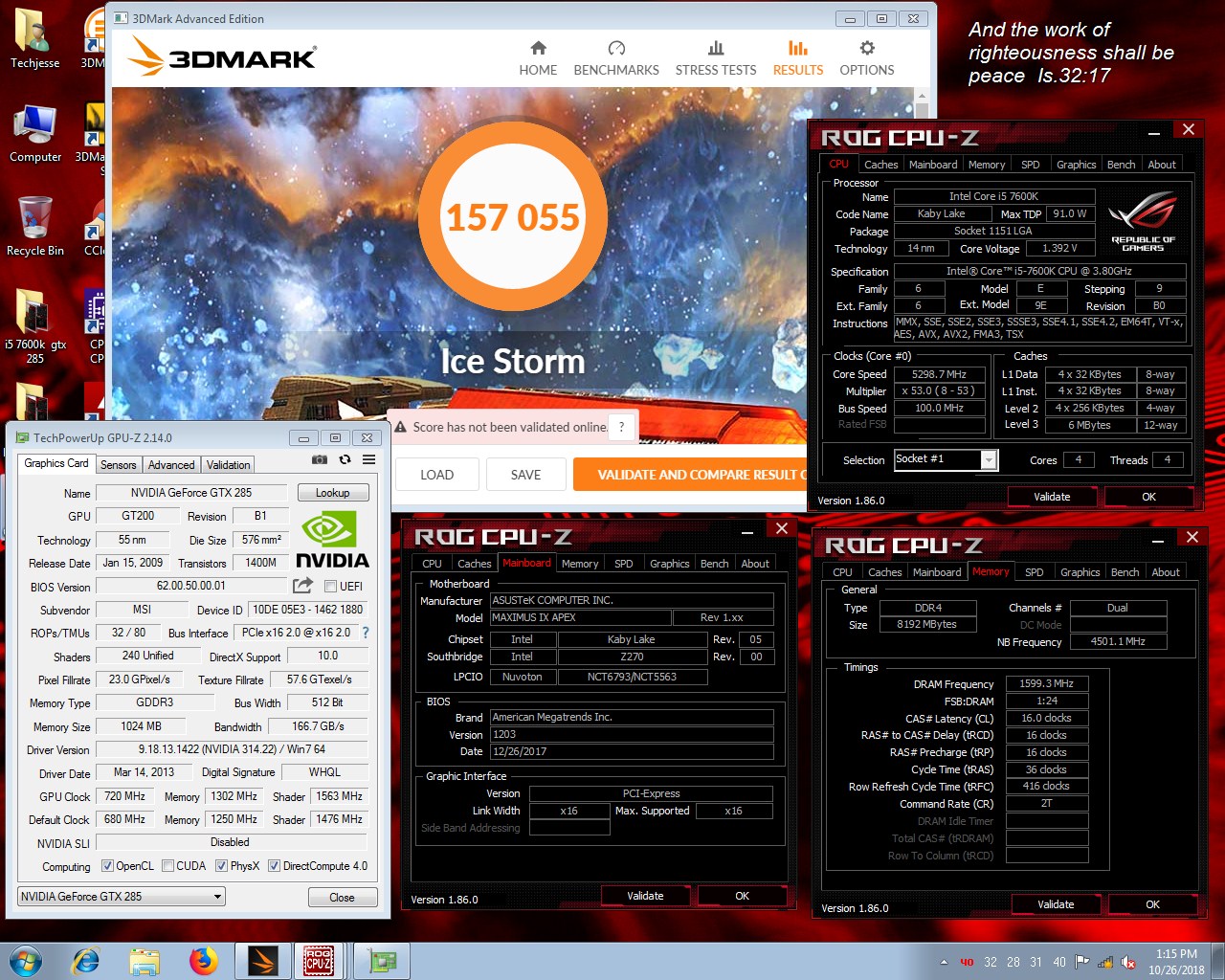Viewport: 1225px width, 980px height.
Task: Click the 3DMark vertical scrollbar up arrow
Action: 923,97
